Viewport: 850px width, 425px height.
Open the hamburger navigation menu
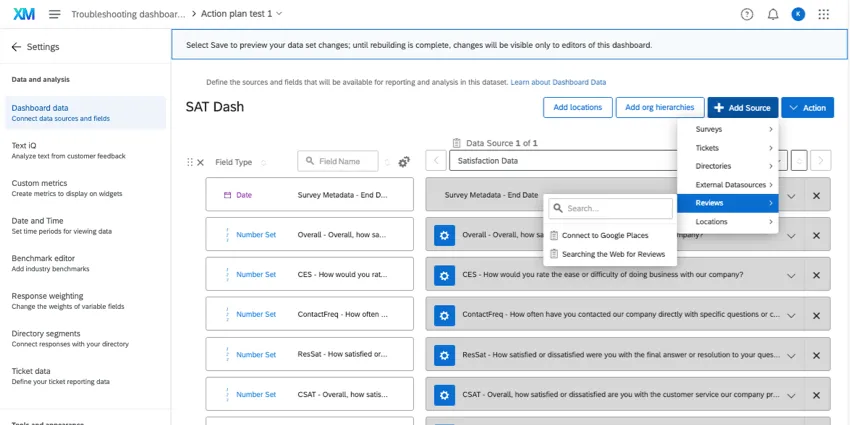pos(54,14)
